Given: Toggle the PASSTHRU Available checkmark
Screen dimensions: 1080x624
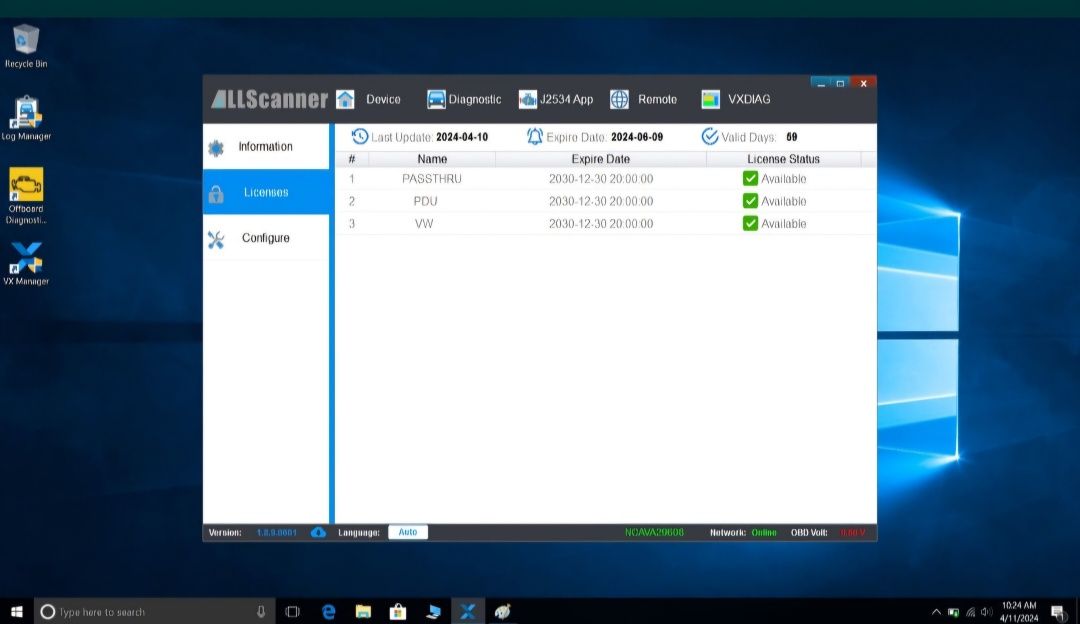Looking at the screenshot, I should click(750, 178).
